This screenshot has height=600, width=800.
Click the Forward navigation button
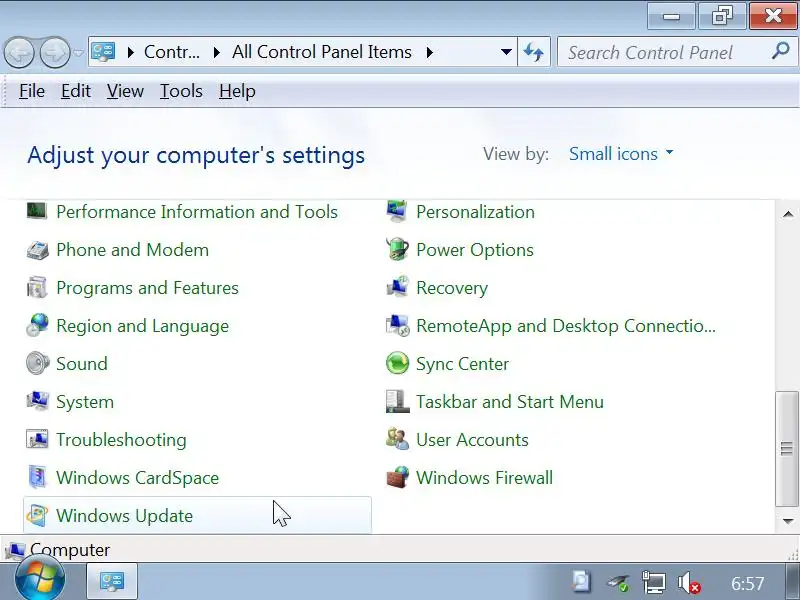pyautogui.click(x=55, y=53)
